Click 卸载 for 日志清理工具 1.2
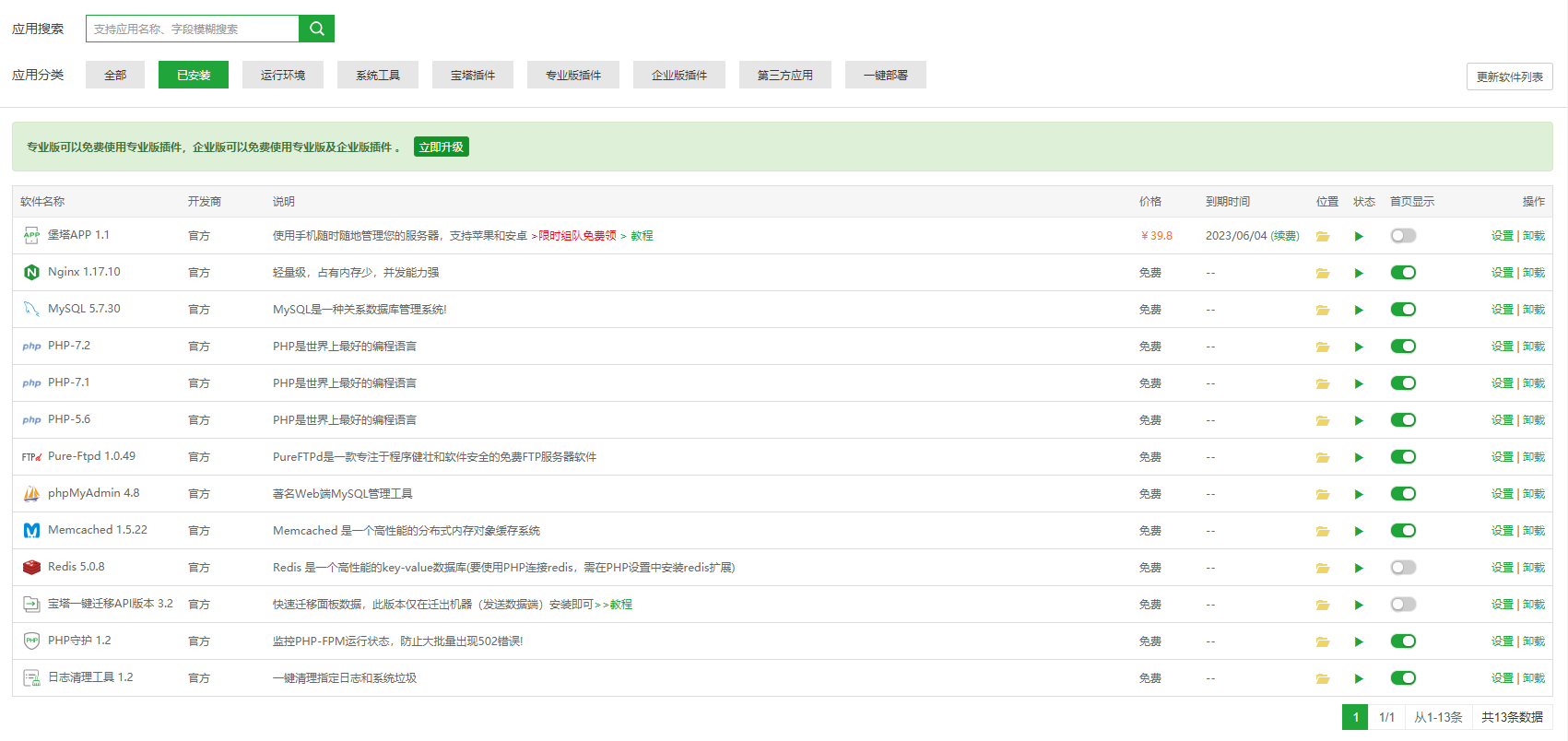Screen dimensions: 1568x741 (x=1534, y=678)
